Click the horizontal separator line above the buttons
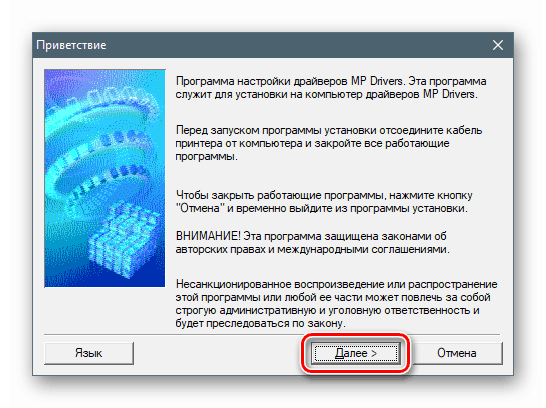Image resolution: width=546 pixels, height=408 pixels. tap(272, 335)
